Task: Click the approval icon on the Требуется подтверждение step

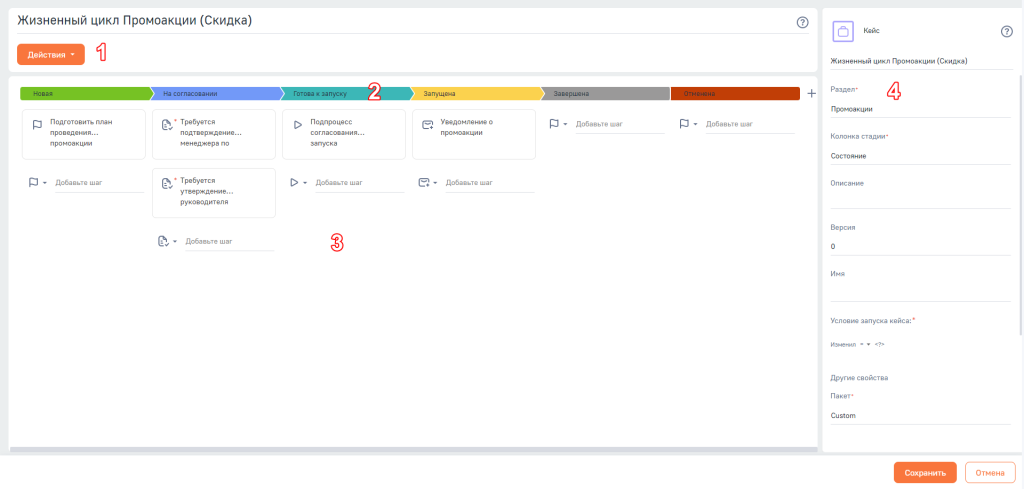Action: (166, 124)
